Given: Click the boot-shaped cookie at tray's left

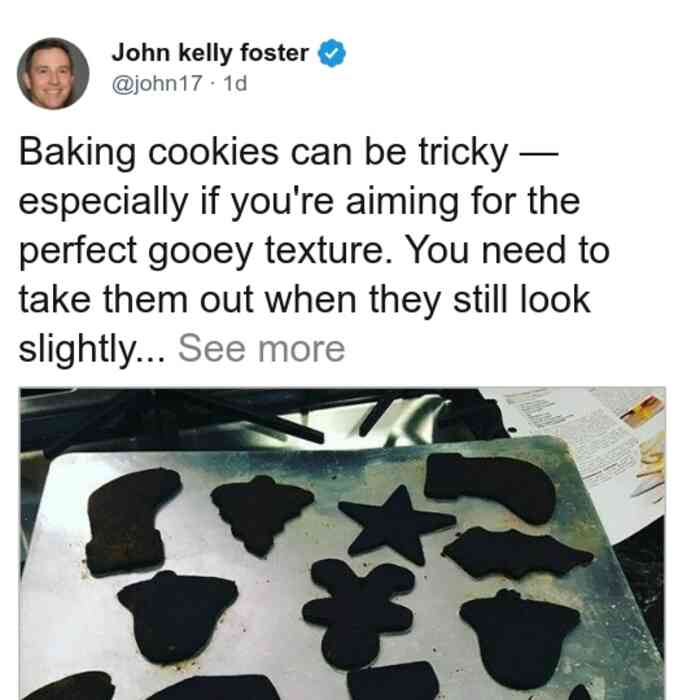Looking at the screenshot, I should (133, 521).
